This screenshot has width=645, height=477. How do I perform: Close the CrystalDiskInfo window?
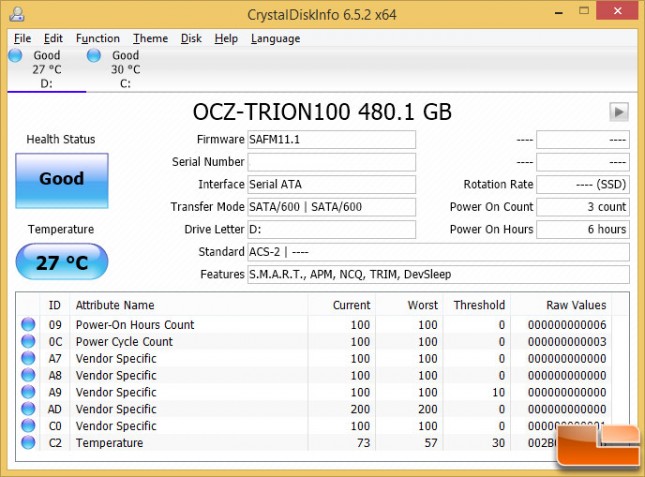coord(618,11)
